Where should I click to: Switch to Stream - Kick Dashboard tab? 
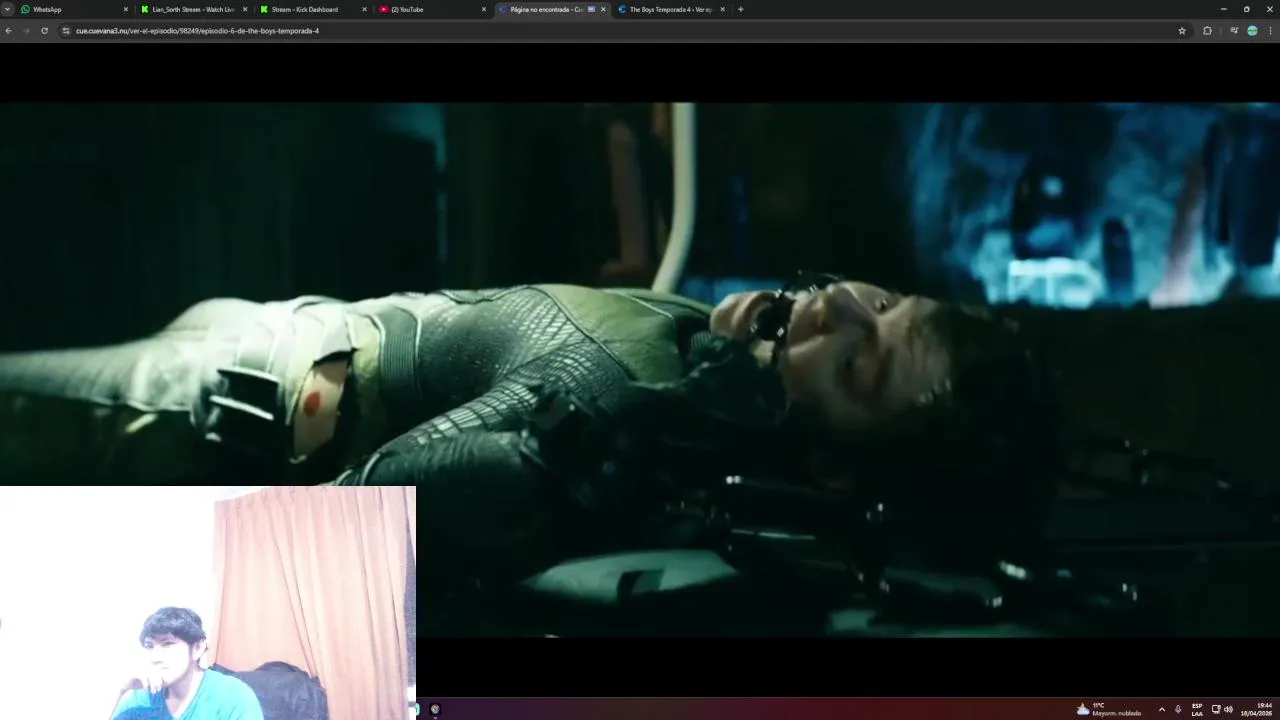pos(313,9)
